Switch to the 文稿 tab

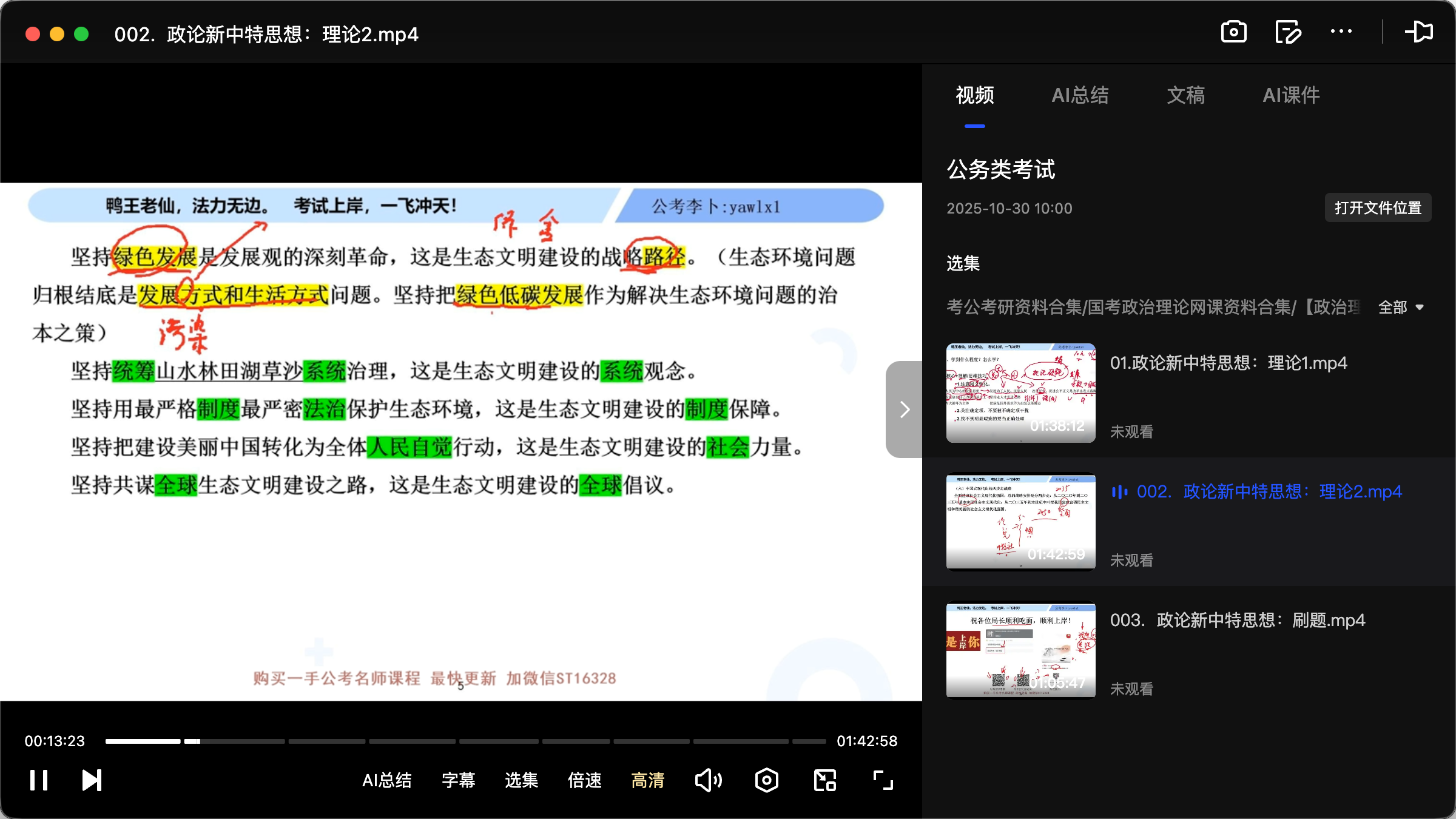[x=1185, y=95]
